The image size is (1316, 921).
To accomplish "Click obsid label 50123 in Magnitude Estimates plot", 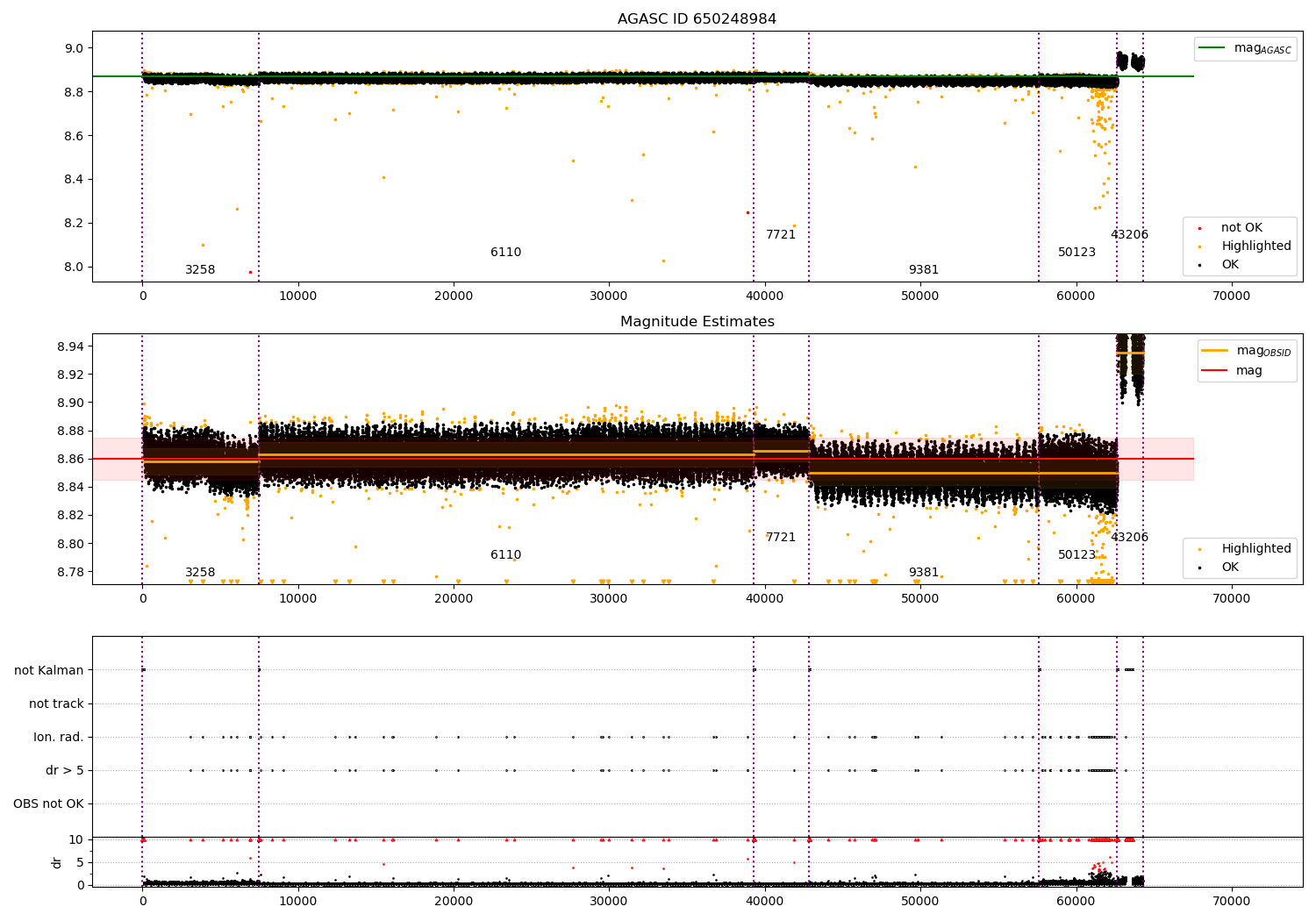I will pos(1076,555).
